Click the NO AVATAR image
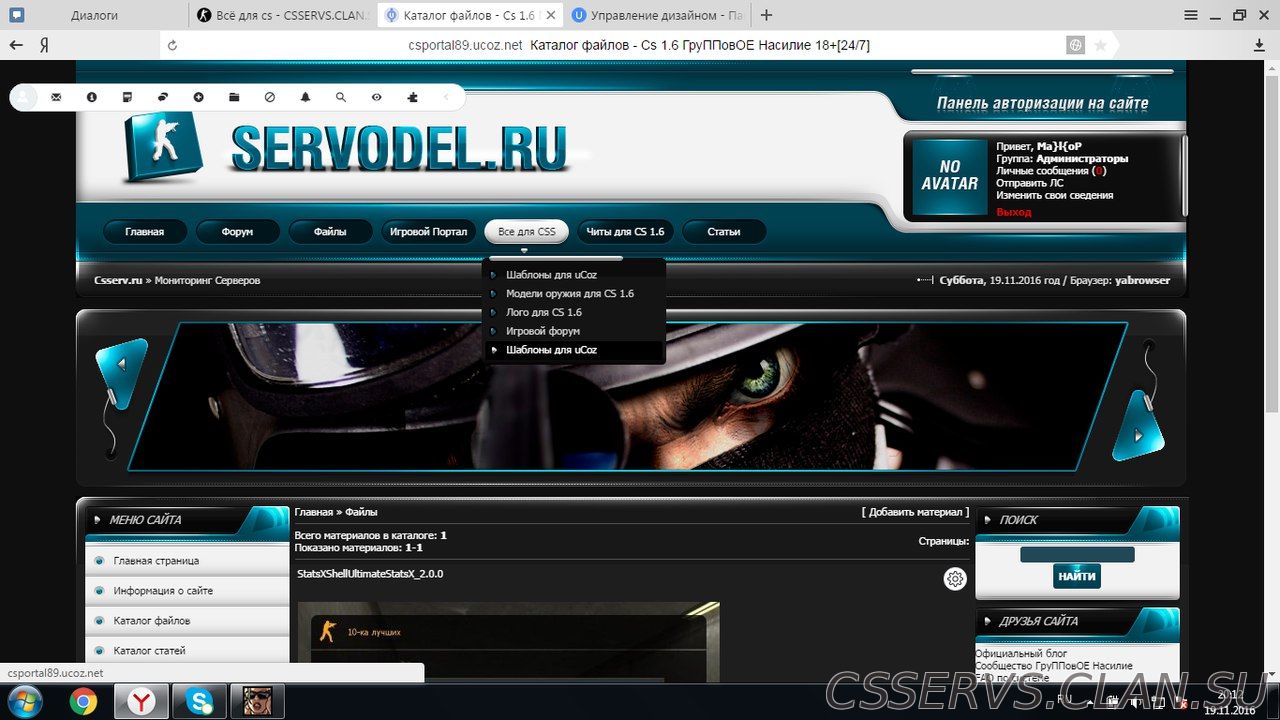Screen dimensions: 1280x720 coord(949,176)
